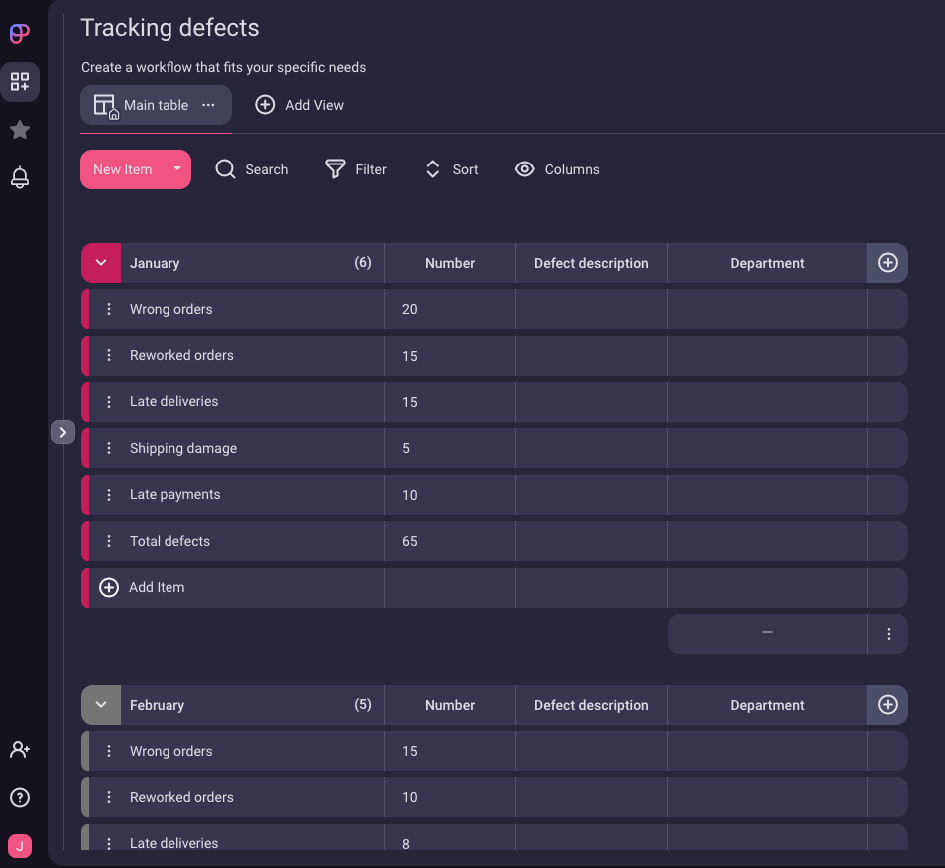945x868 pixels.
Task: Open favorites star in sidebar
Action: 20,130
